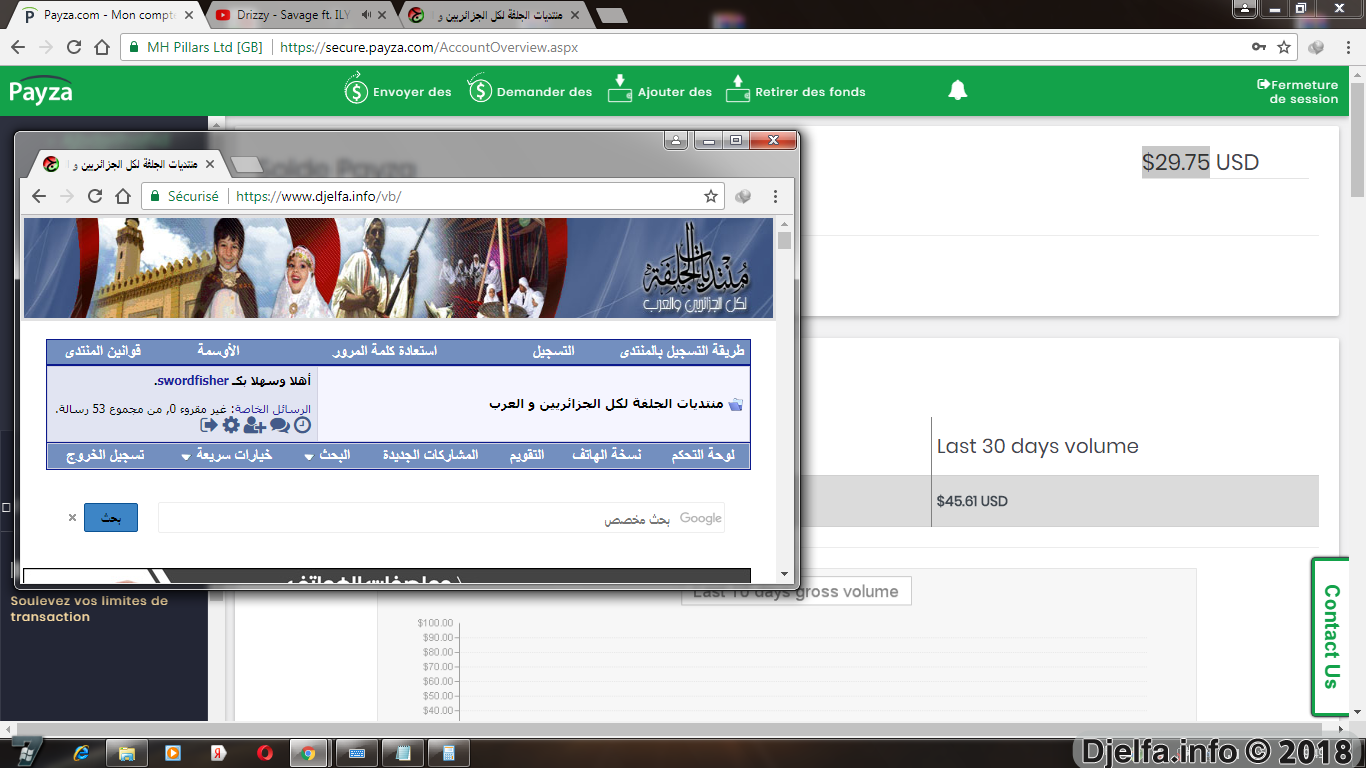The width and height of the screenshot is (1366, 768).
Task: Open Calculator from taskbar
Action: [449, 752]
